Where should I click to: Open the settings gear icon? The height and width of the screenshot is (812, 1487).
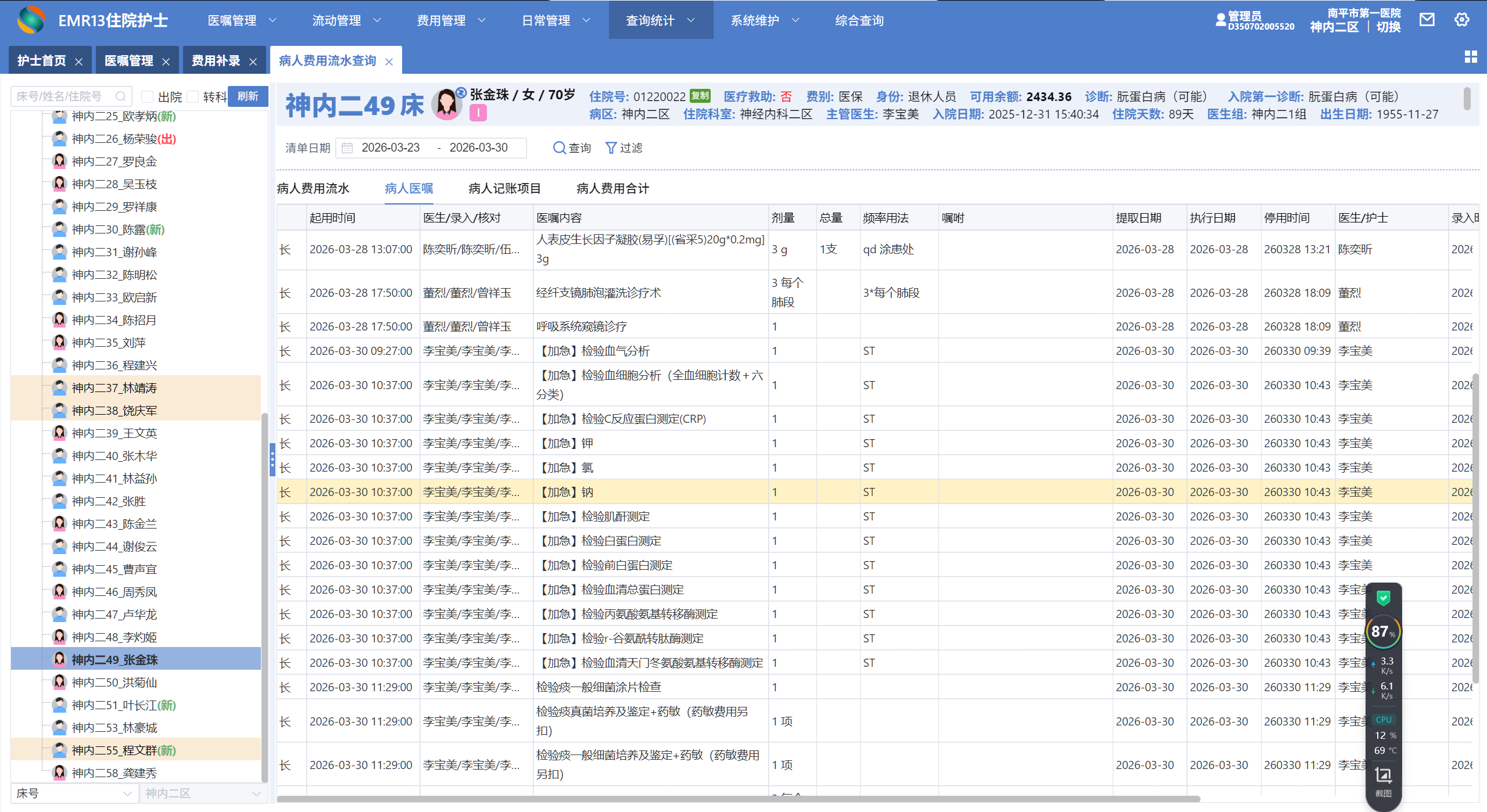click(x=1461, y=20)
